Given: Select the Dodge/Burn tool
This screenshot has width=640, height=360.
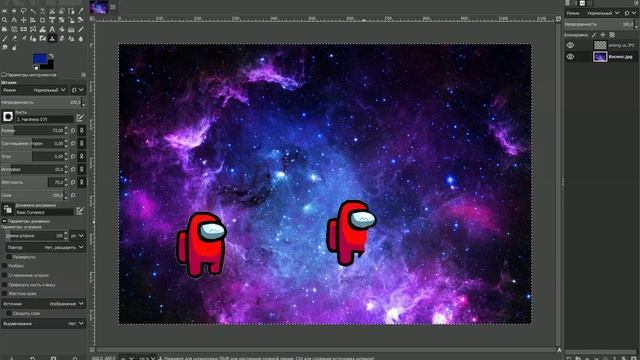Looking at the screenshot, I should click(14, 47).
